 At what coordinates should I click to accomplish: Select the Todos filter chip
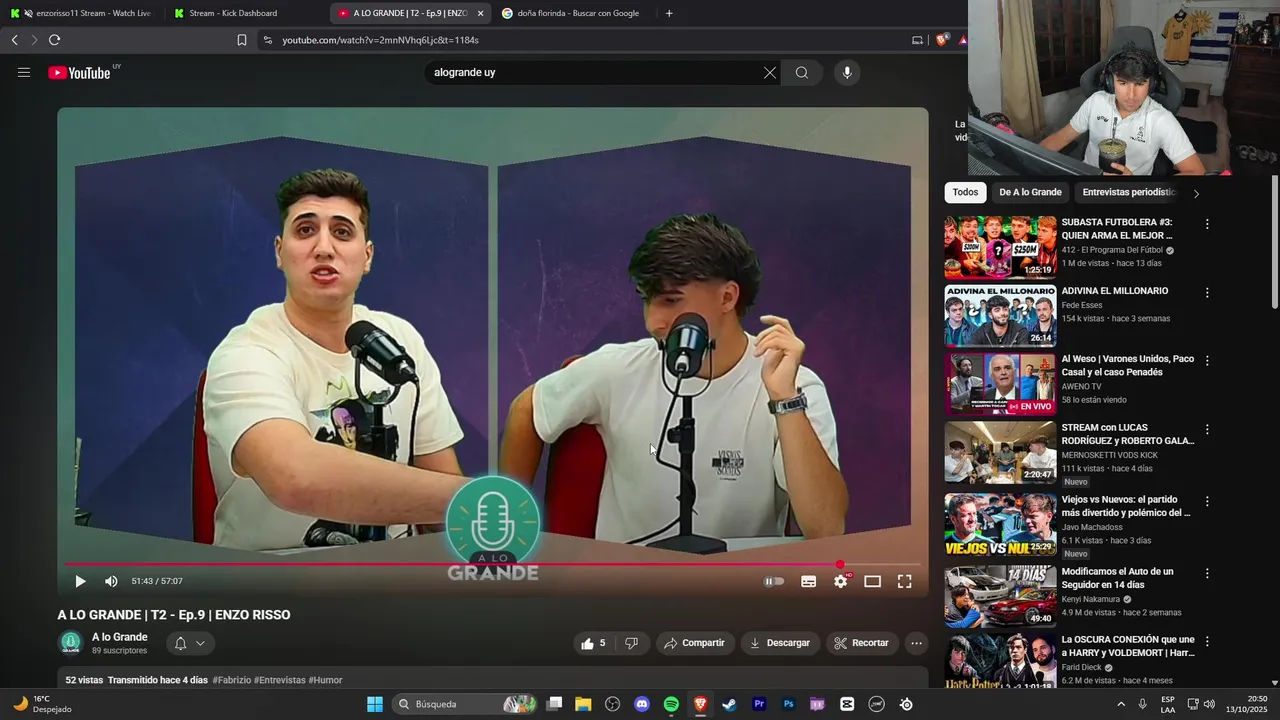coord(965,192)
